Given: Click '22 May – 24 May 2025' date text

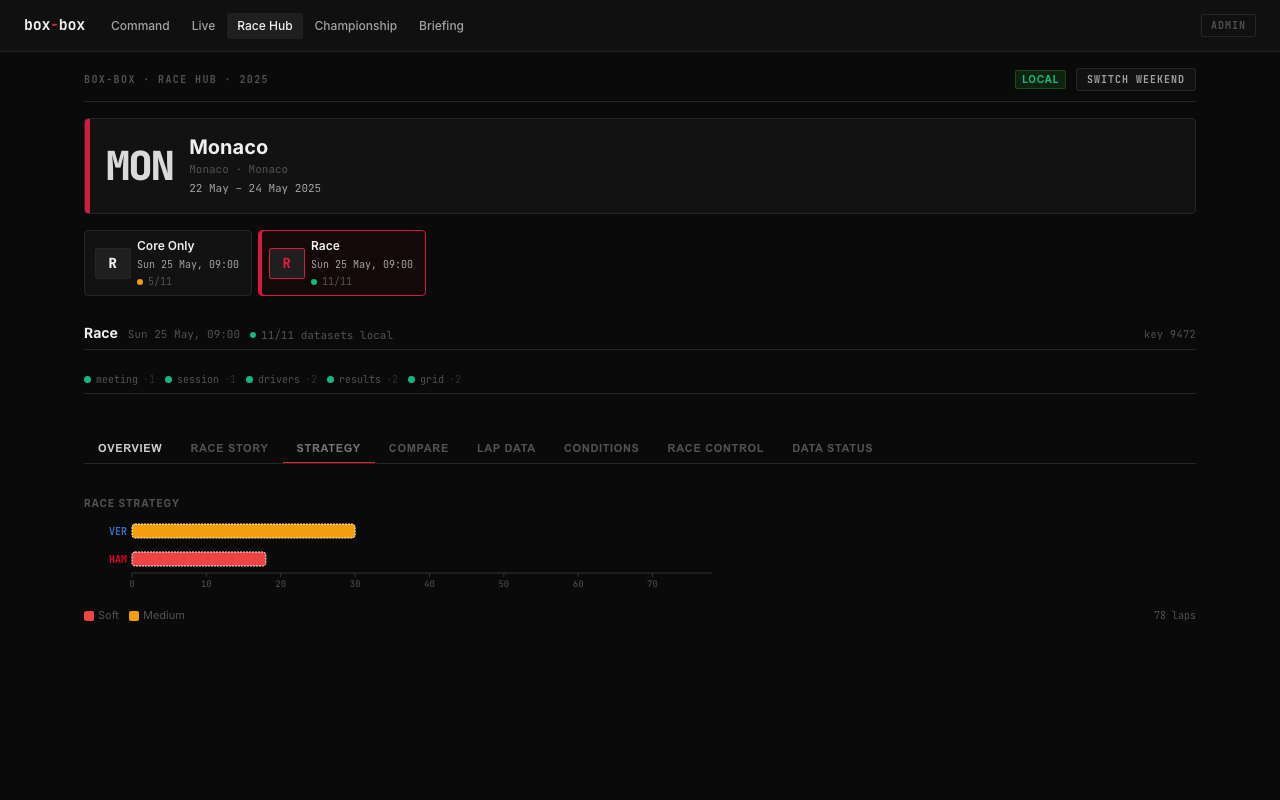Looking at the screenshot, I should pos(255,188).
